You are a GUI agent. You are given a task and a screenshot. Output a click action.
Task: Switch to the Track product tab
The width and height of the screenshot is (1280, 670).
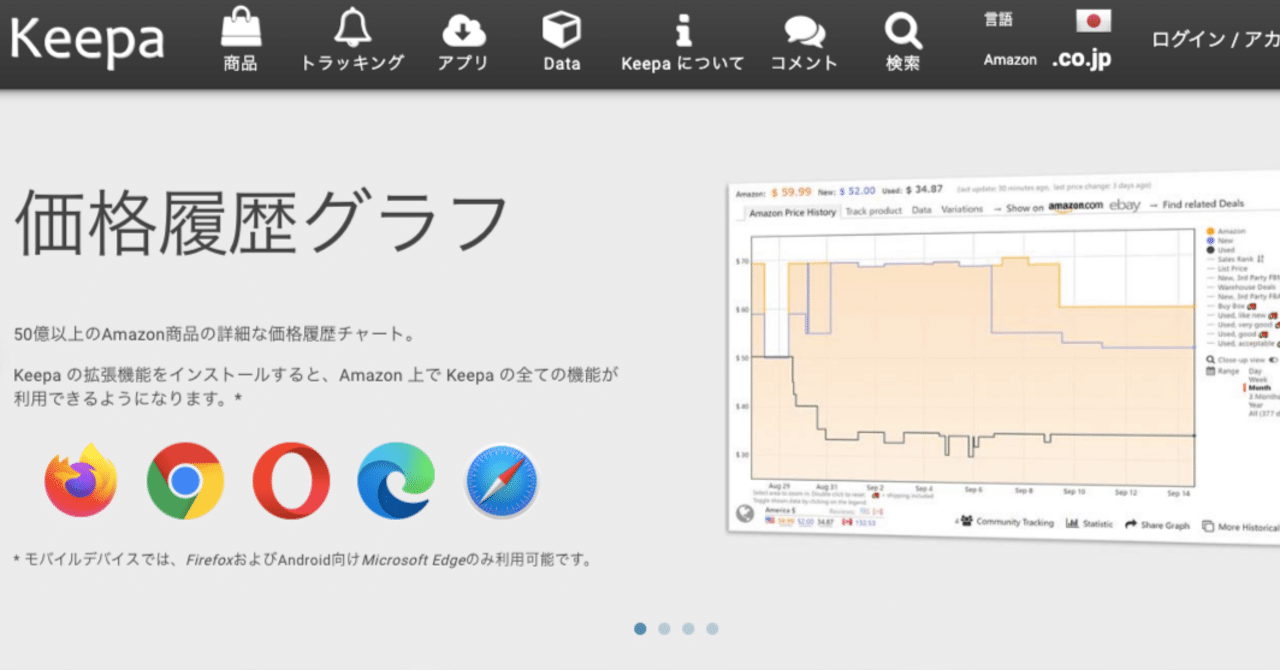873,211
